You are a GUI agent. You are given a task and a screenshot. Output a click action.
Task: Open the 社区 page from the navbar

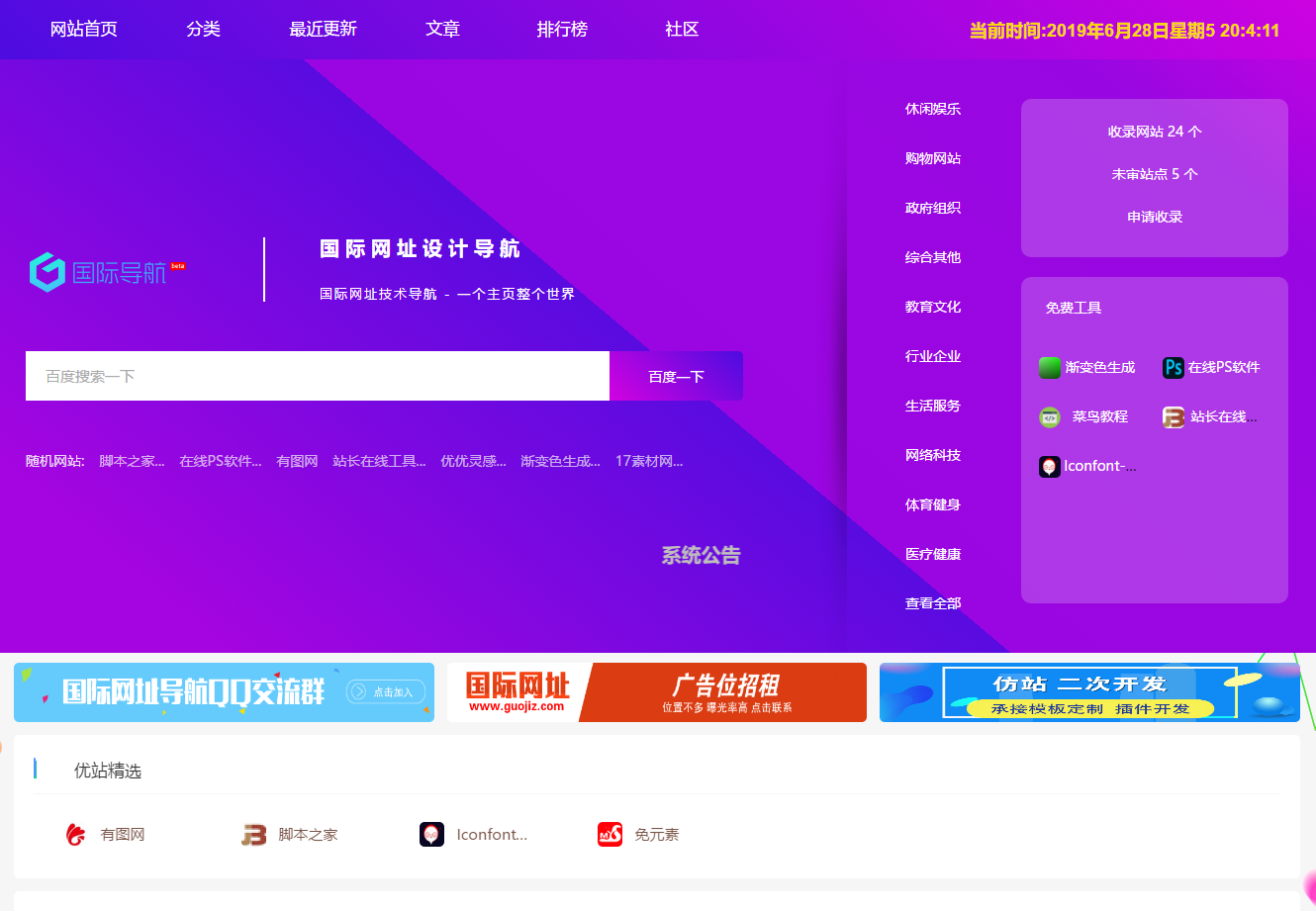coord(681,29)
